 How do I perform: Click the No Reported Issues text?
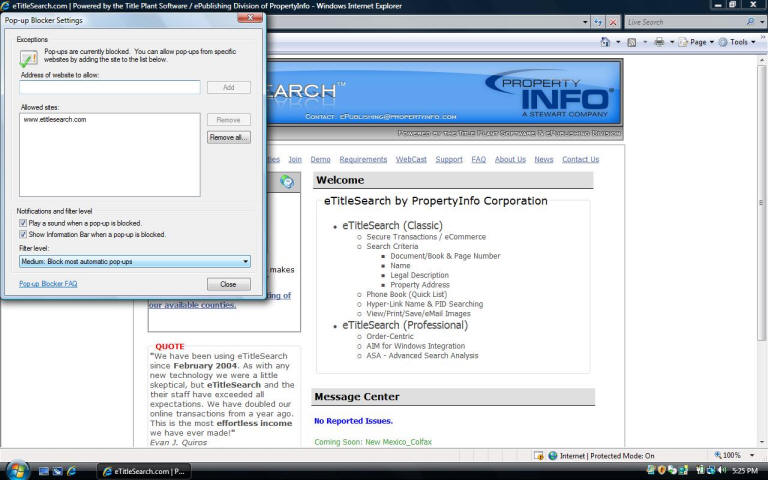353,421
